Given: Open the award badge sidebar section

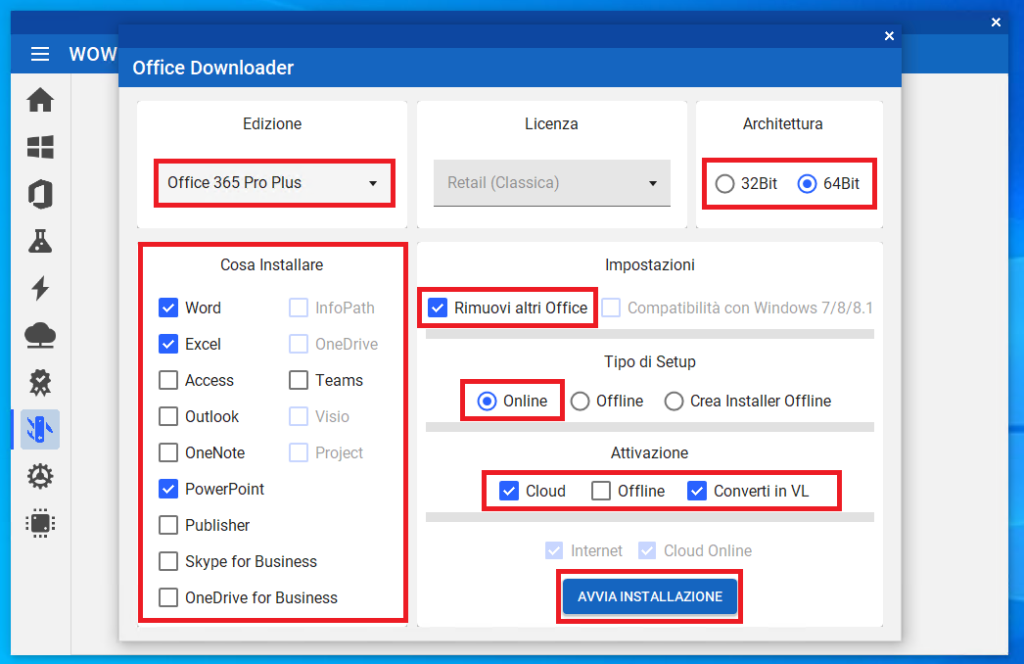Looking at the screenshot, I should click(x=40, y=383).
